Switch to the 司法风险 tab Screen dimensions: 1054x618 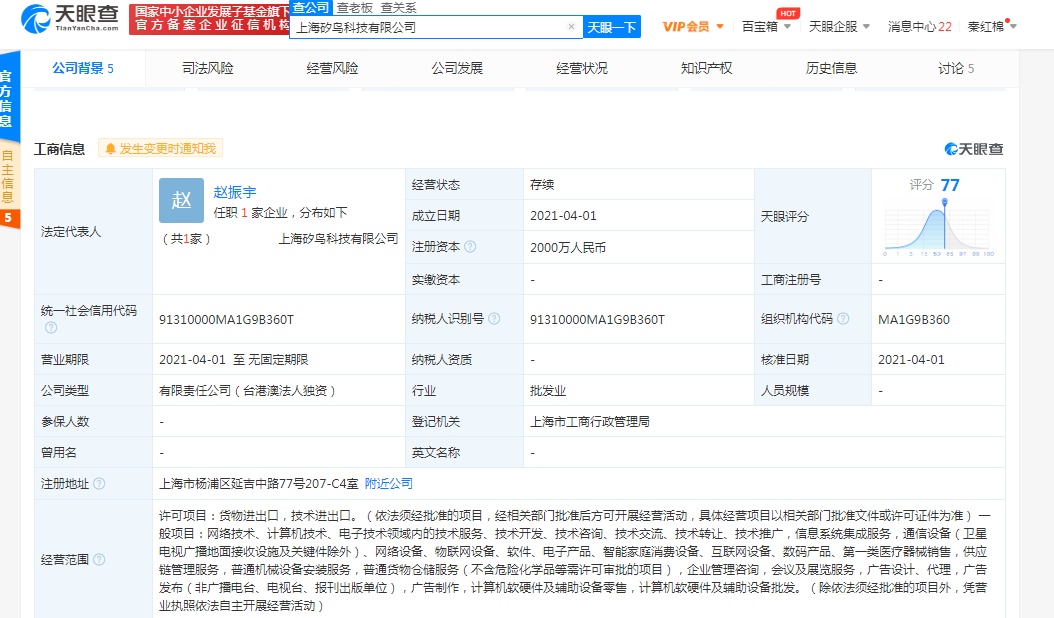[x=208, y=68]
